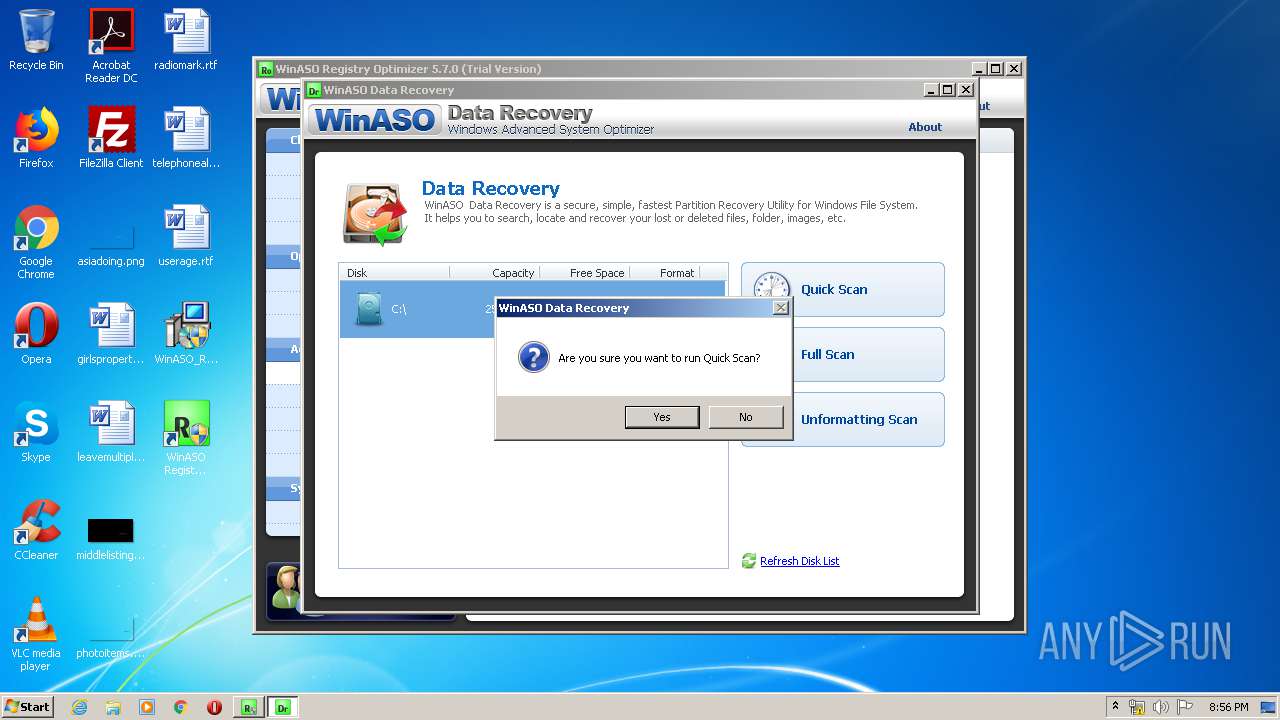Sort disk list by Free Space column
The width and height of the screenshot is (1280, 720).
click(585, 273)
